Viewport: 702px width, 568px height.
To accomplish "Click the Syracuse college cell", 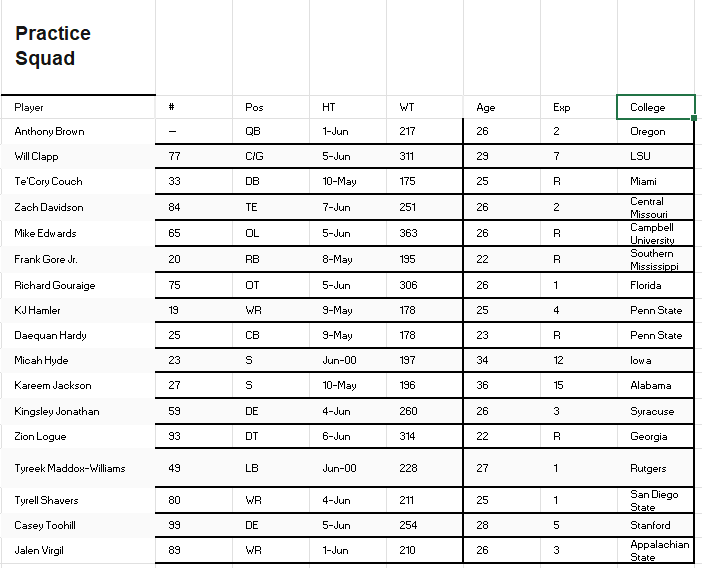I will pos(655,411).
